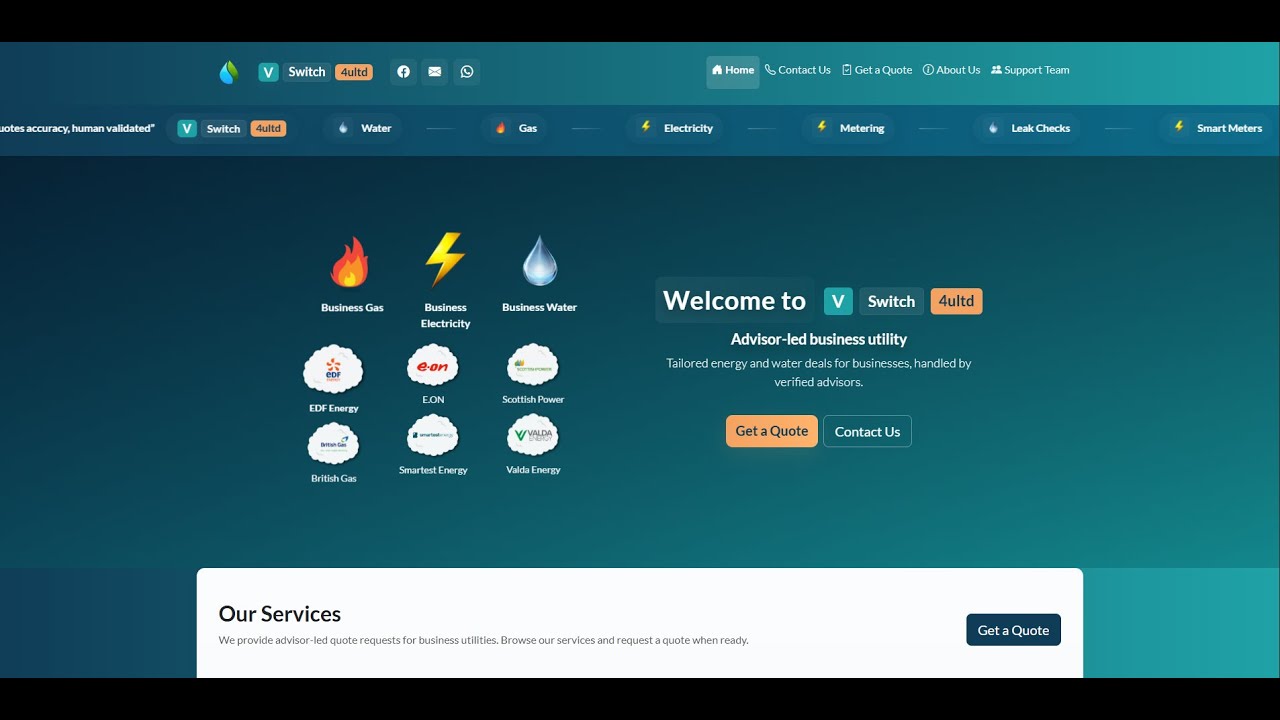
Task: Click the Leak Checks droplet icon in ticker
Action: click(x=993, y=128)
